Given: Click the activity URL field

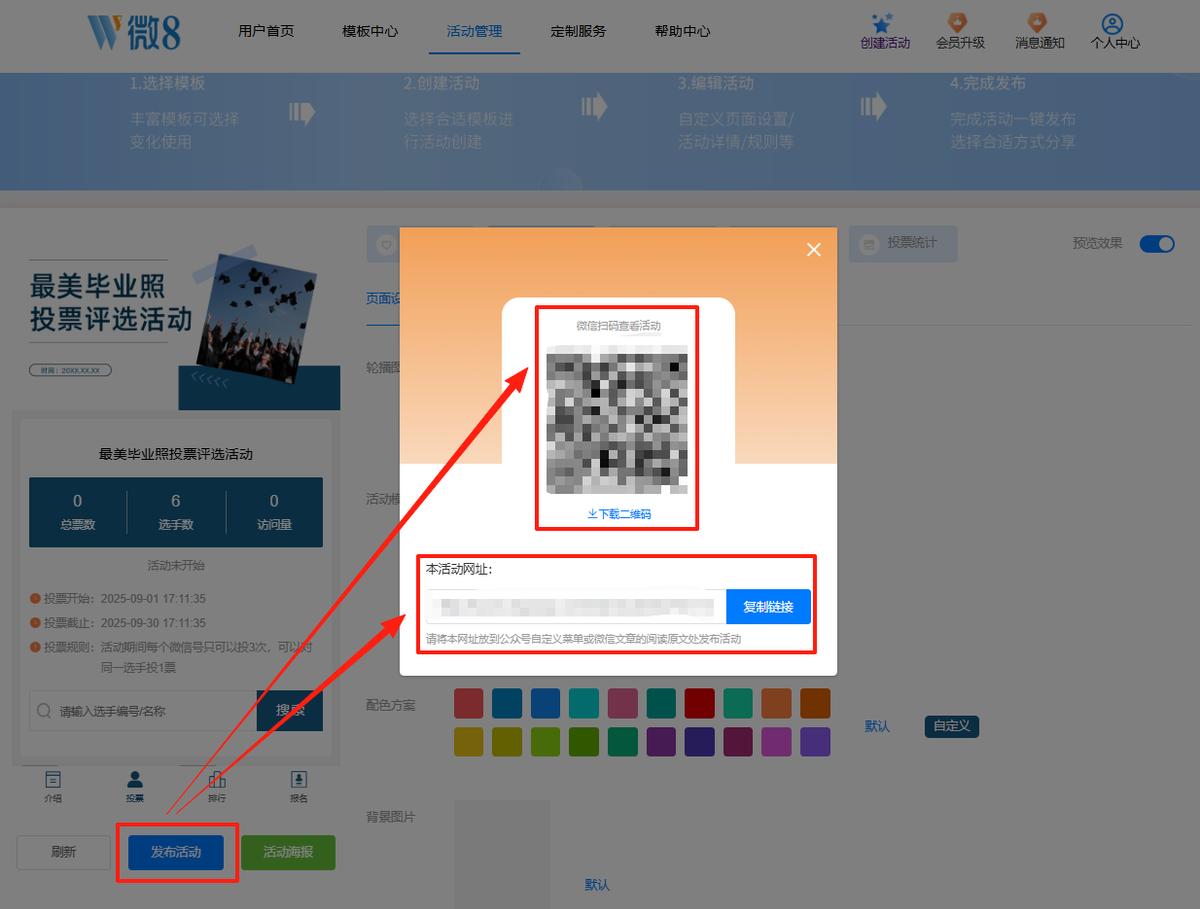Looking at the screenshot, I should point(576,607).
